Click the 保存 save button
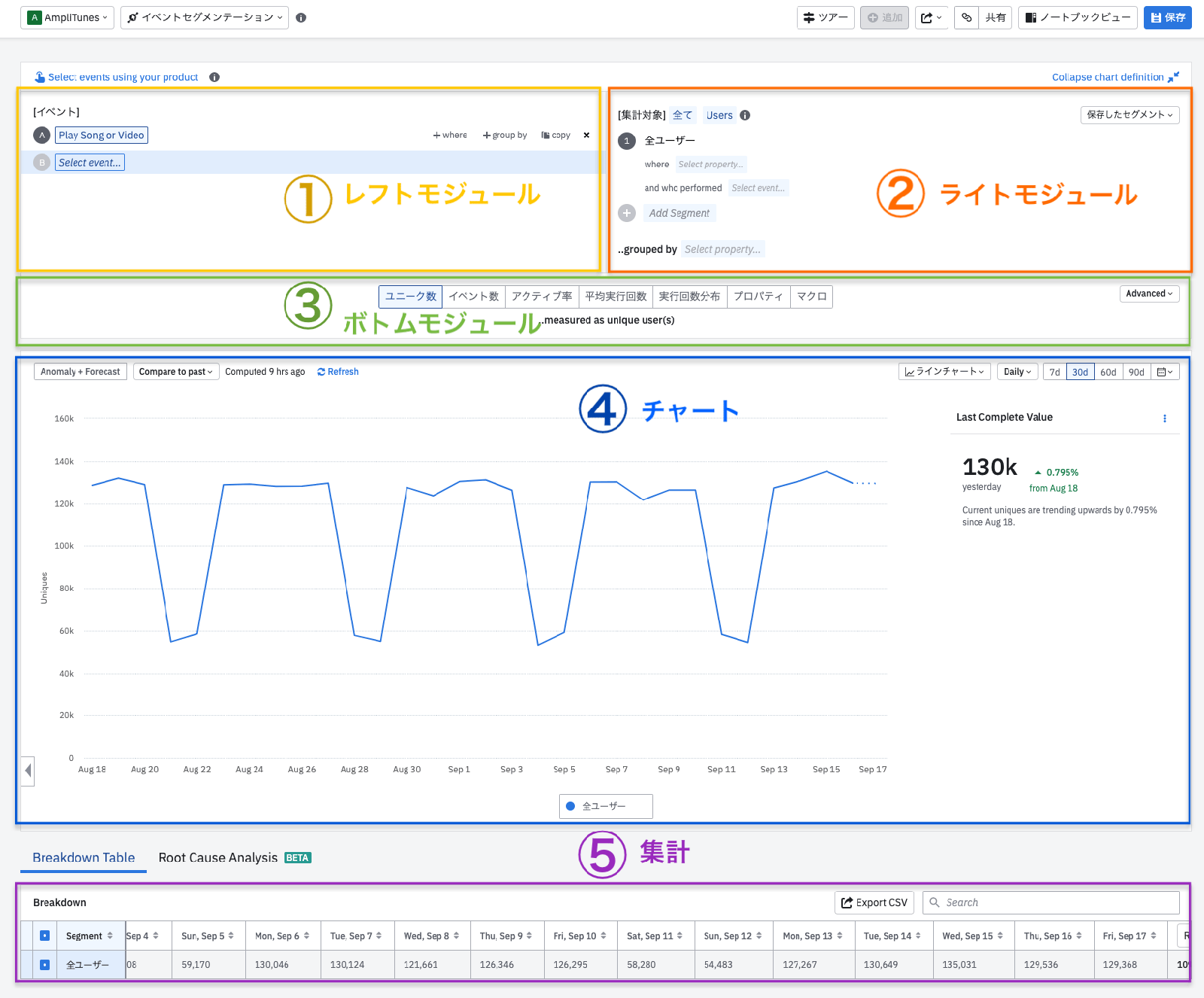Screen dimensions: 1204x998 [1167, 17]
